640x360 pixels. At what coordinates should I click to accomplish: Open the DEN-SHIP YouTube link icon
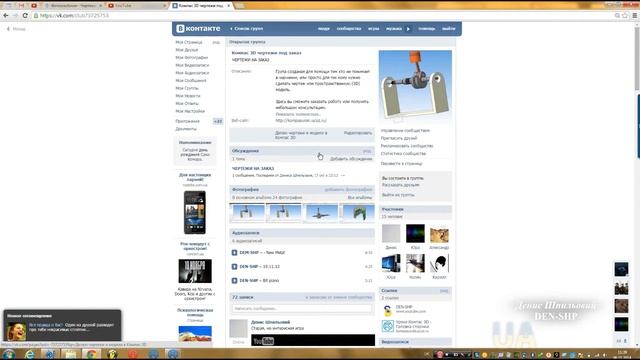388,310
